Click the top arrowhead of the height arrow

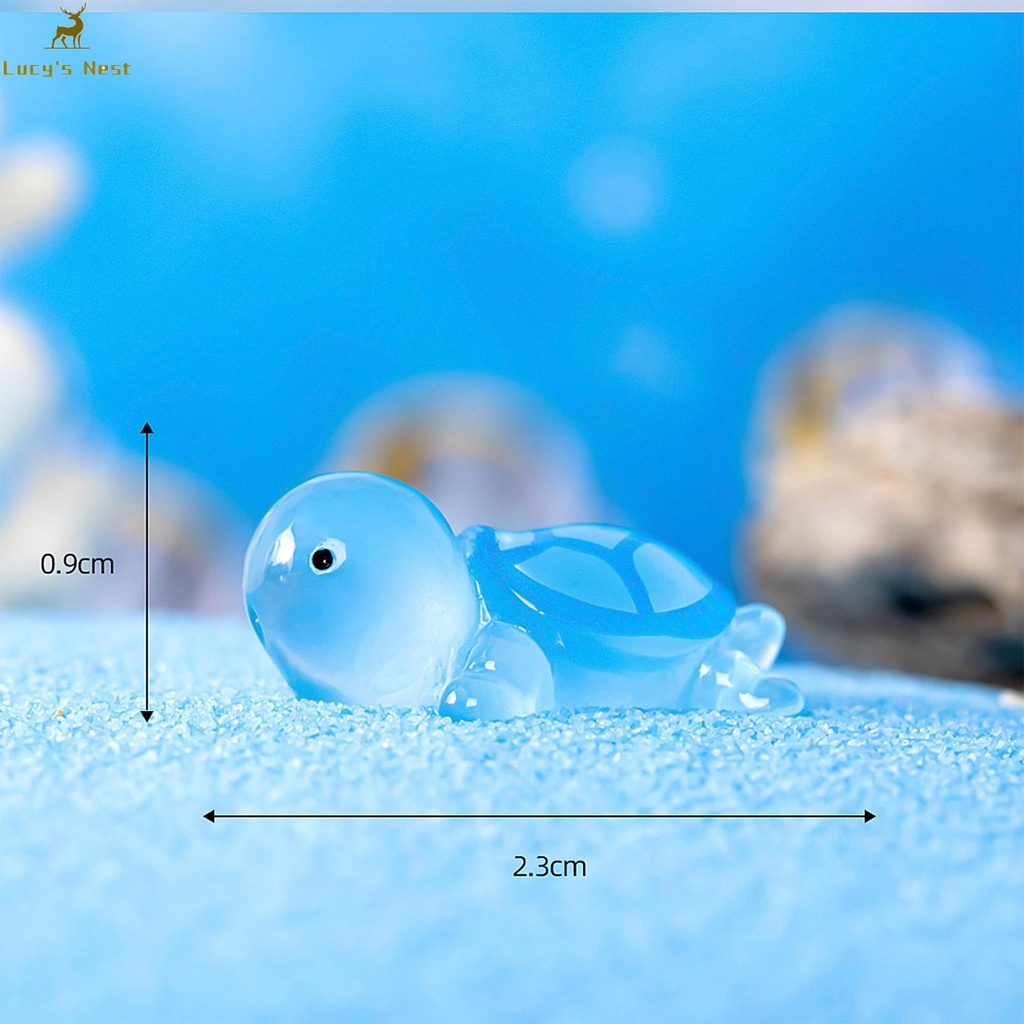coord(147,429)
